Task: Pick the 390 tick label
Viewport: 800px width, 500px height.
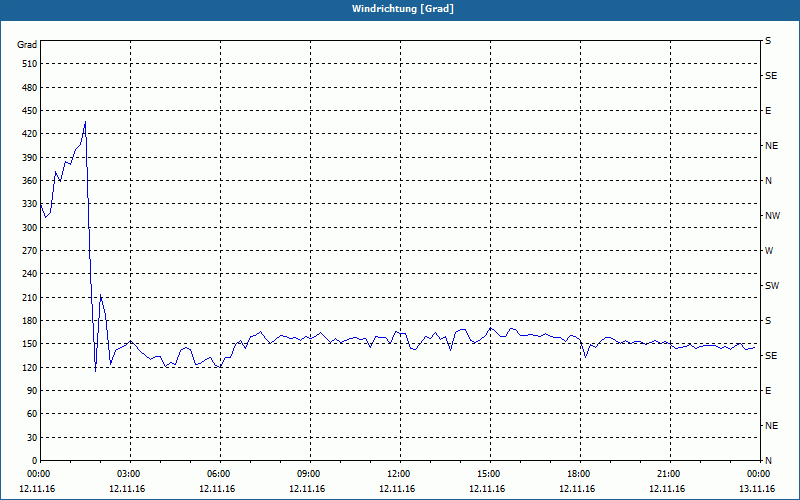Action: point(30,158)
